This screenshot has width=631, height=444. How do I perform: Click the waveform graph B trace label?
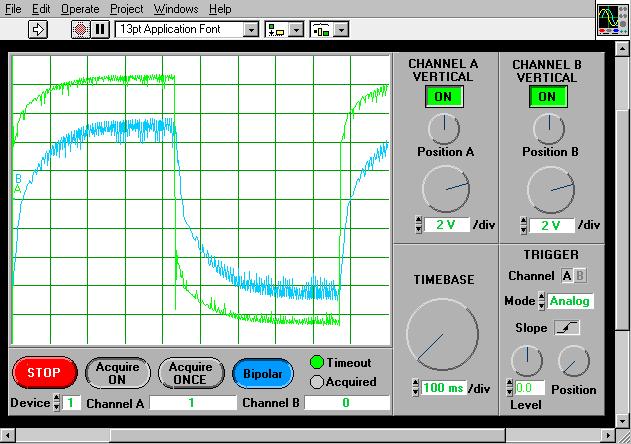click(18, 178)
